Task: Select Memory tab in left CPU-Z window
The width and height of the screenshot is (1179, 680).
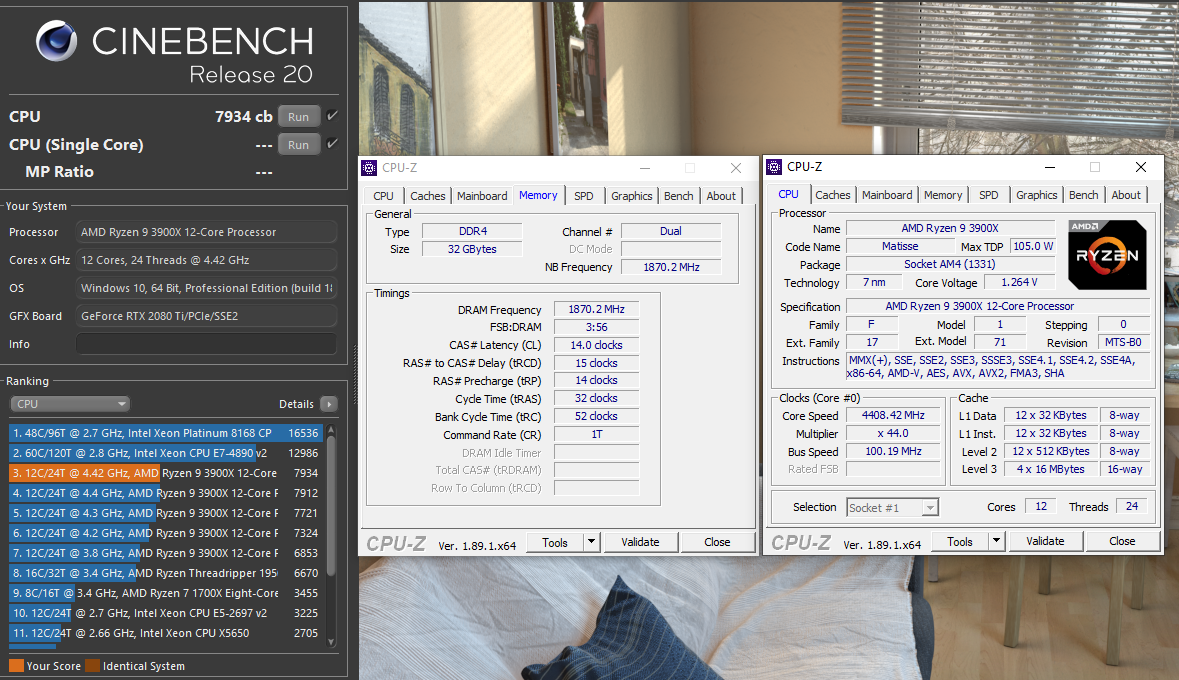Action: point(538,195)
